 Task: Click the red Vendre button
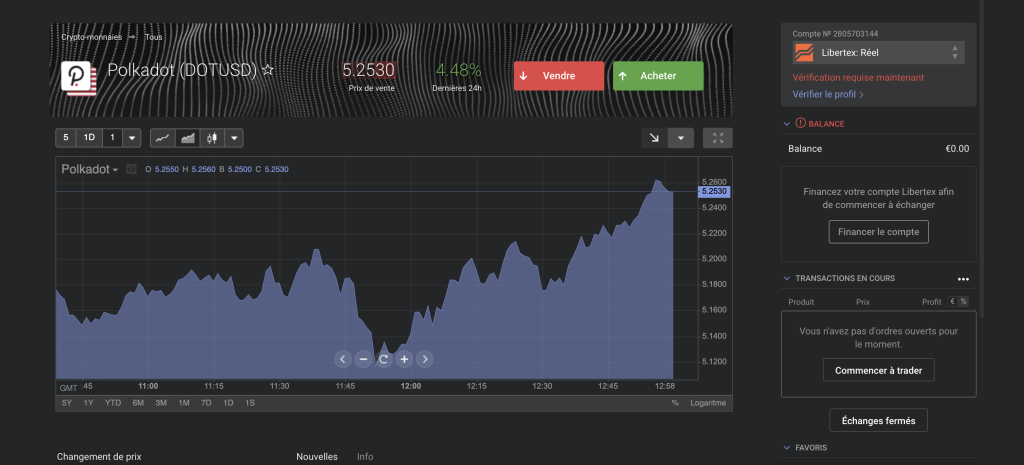pyautogui.click(x=559, y=76)
